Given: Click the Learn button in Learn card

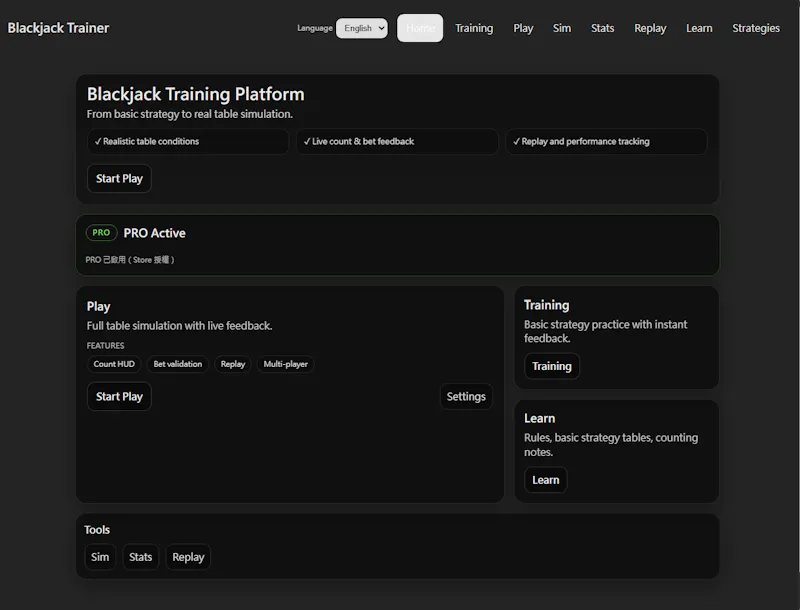Looking at the screenshot, I should click(x=545, y=480).
